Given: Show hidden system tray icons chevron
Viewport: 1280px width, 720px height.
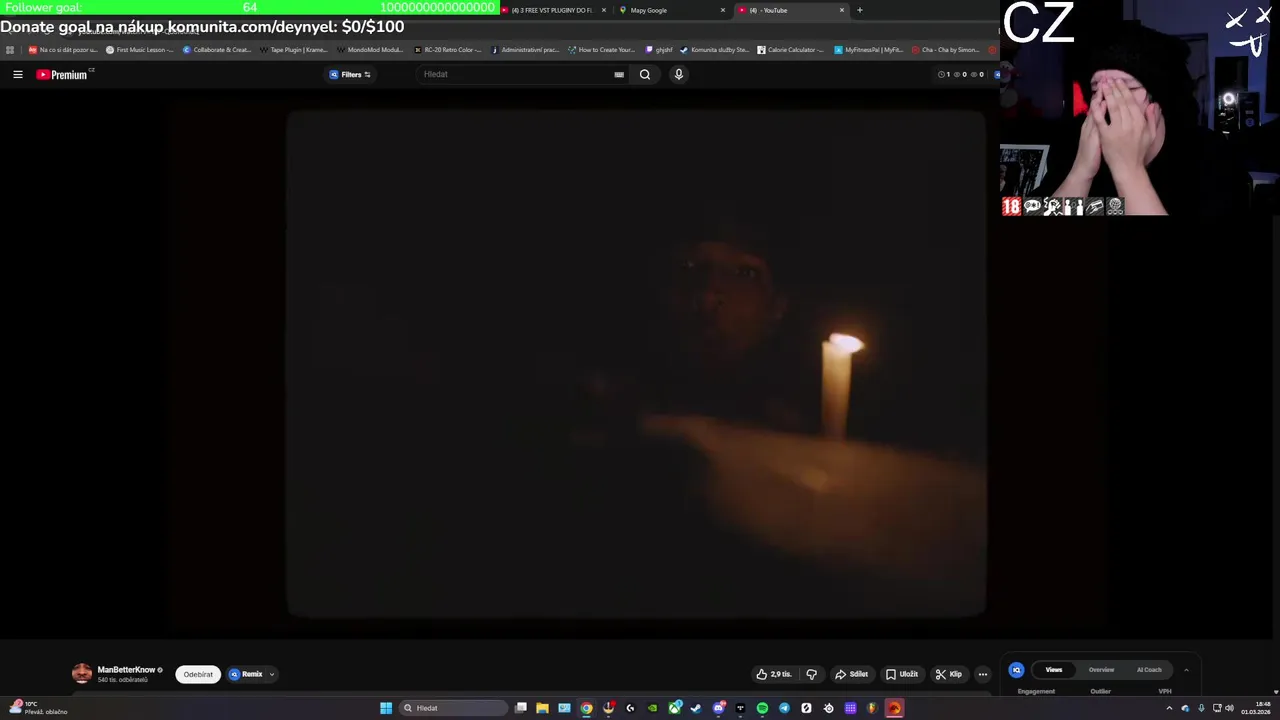Looking at the screenshot, I should point(1169,708).
